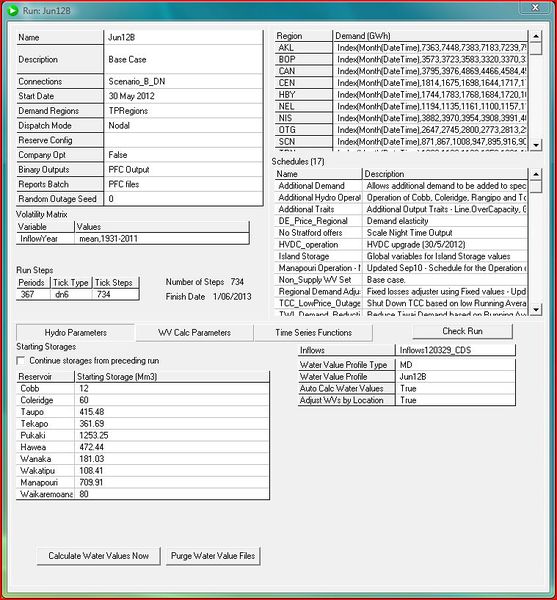Click Adjust WVs by Location value True
The image size is (557, 600).
(x=455, y=400)
